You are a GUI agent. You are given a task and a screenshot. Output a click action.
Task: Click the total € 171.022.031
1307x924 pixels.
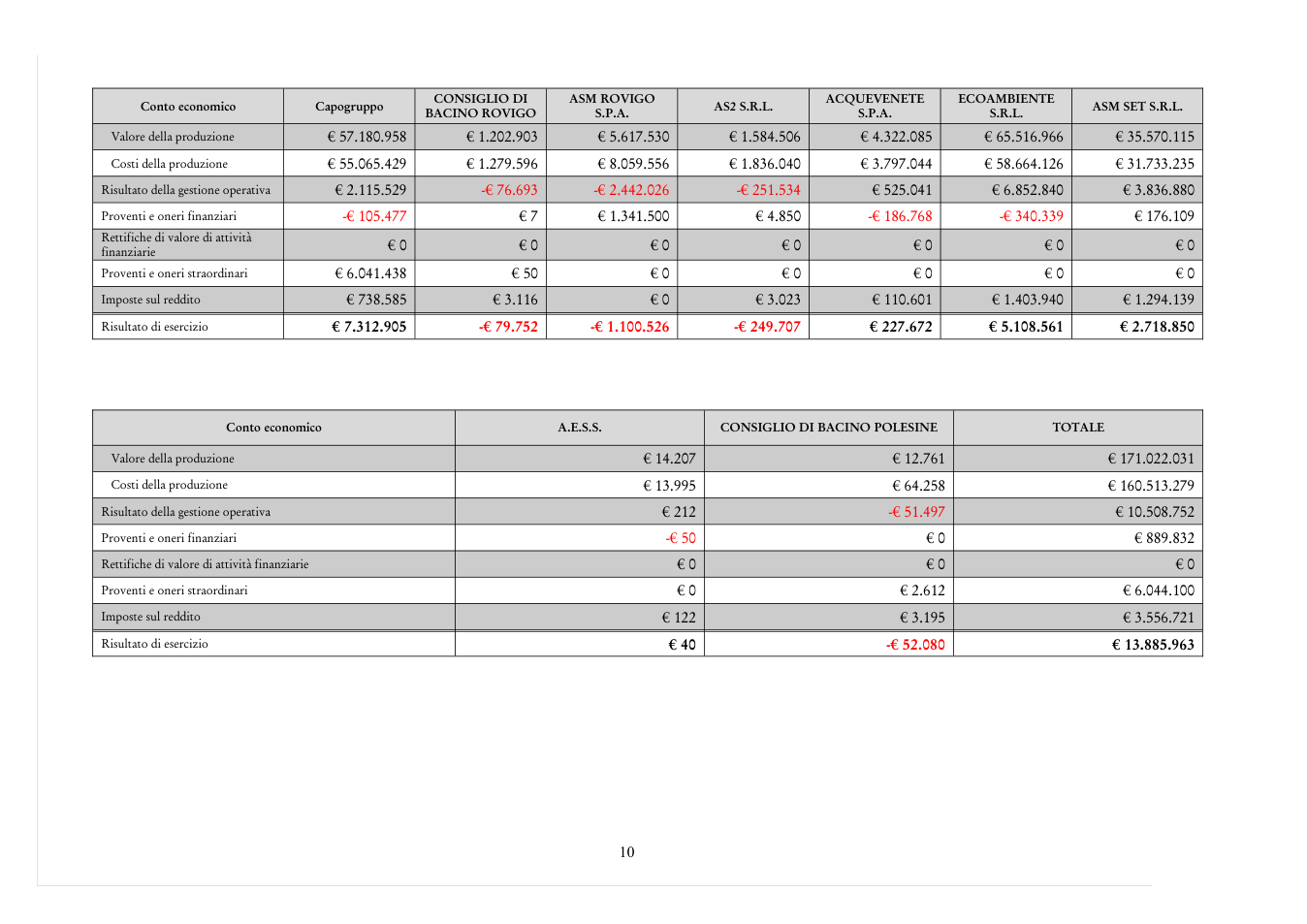(1151, 459)
